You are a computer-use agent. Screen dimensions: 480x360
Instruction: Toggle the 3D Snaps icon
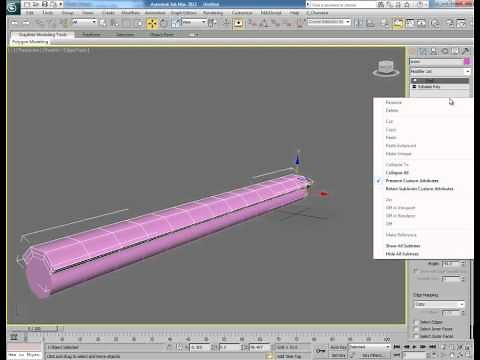click(253, 23)
